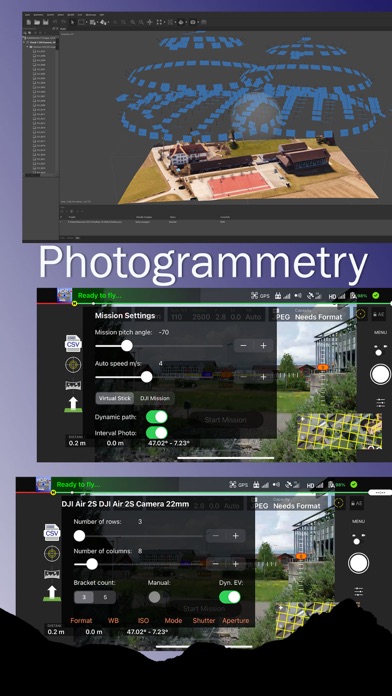Open the Format tab
Image resolution: width=392 pixels, height=696 pixels.
[81, 621]
